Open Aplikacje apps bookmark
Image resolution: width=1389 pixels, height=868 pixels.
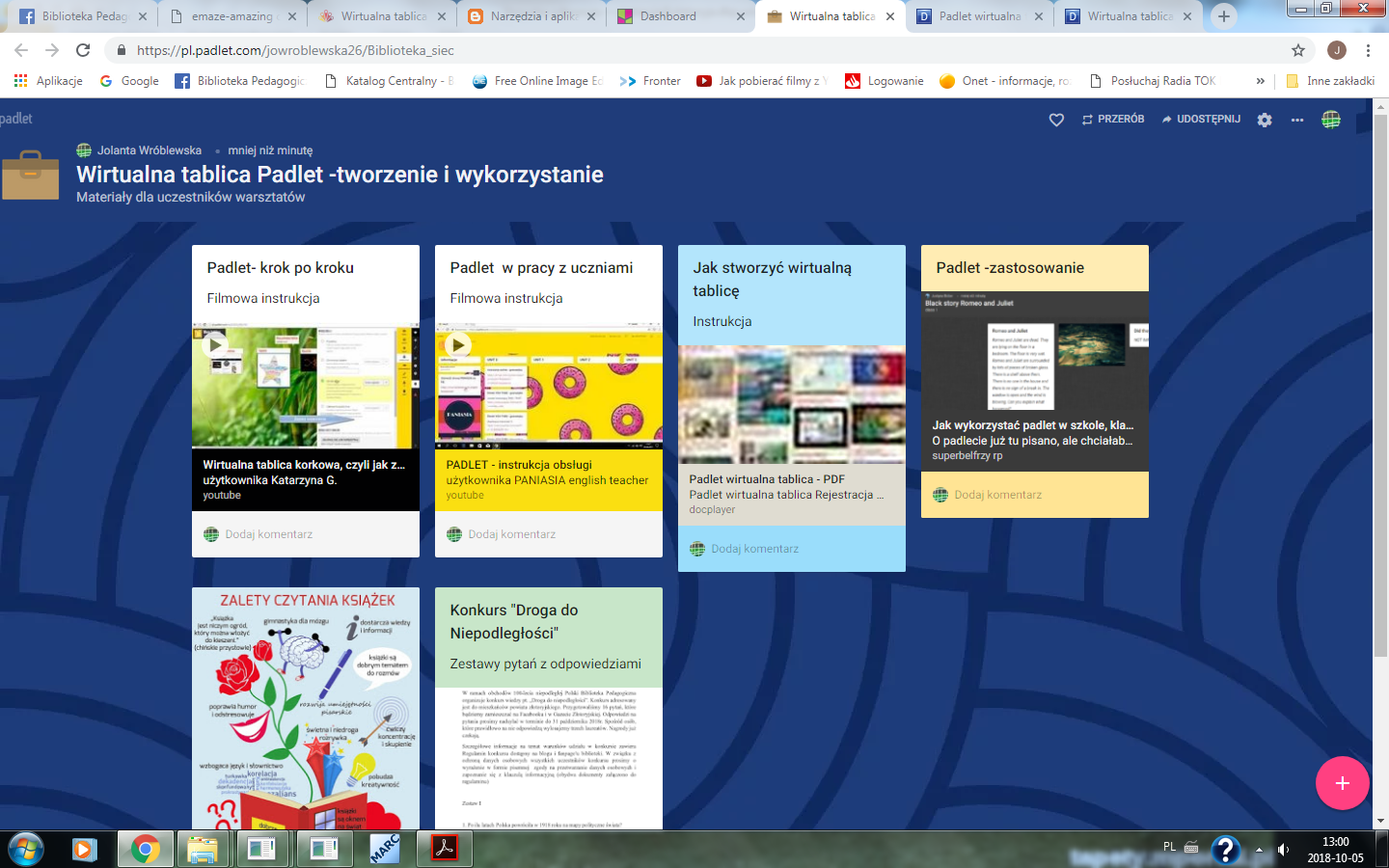[x=48, y=81]
